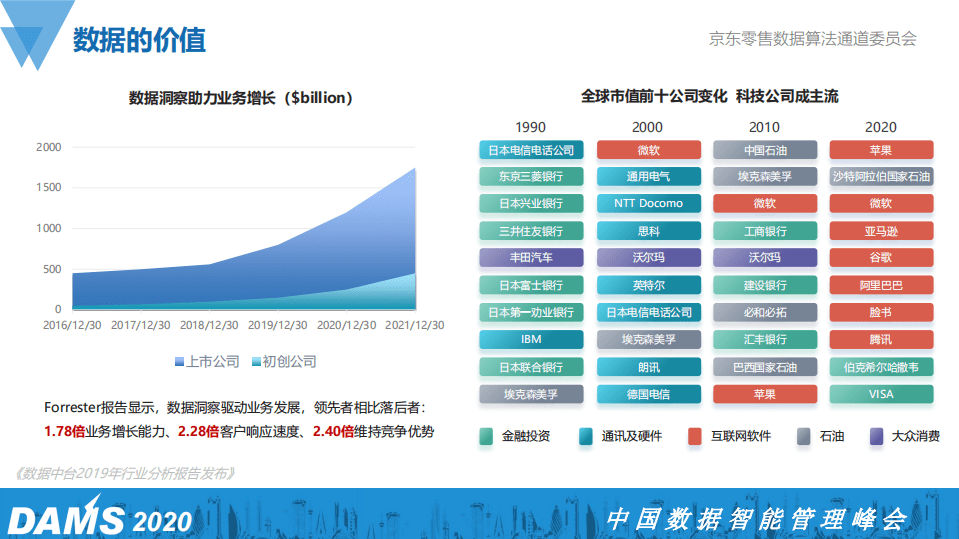
Task: Click 微软 in the 2000 column
Action: 648,150
